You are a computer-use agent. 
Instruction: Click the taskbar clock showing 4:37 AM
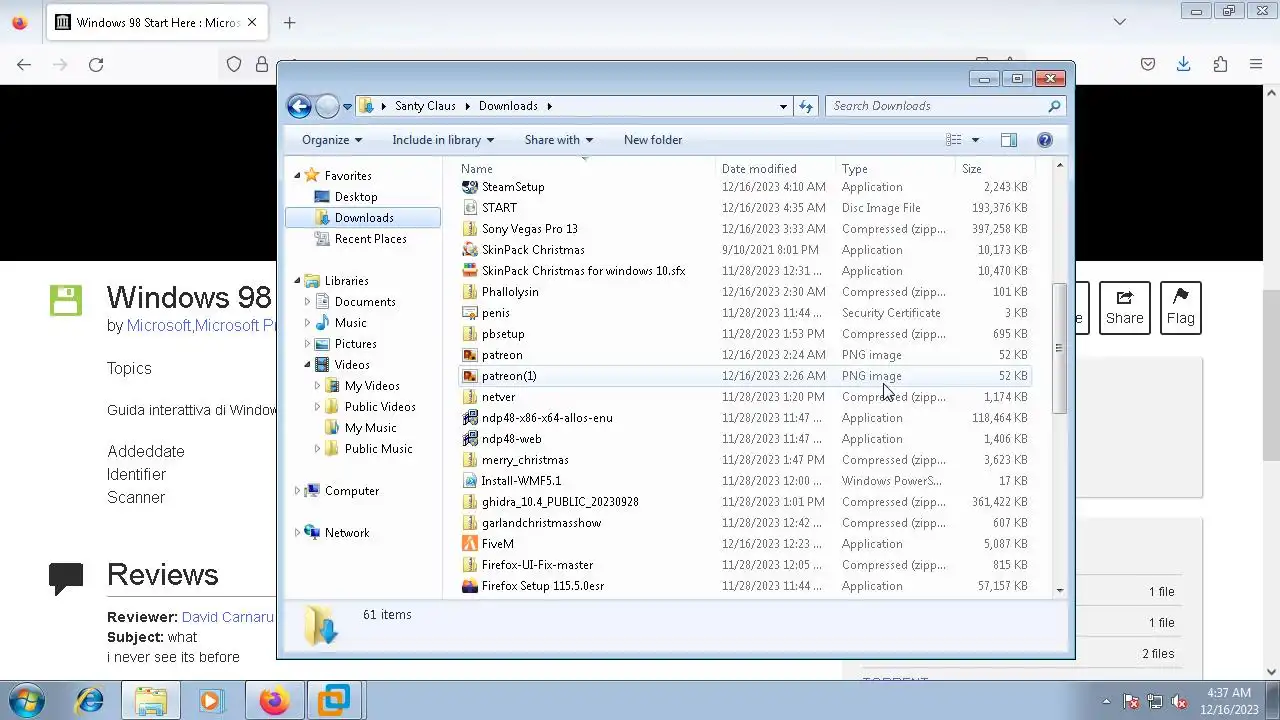[x=1229, y=701]
